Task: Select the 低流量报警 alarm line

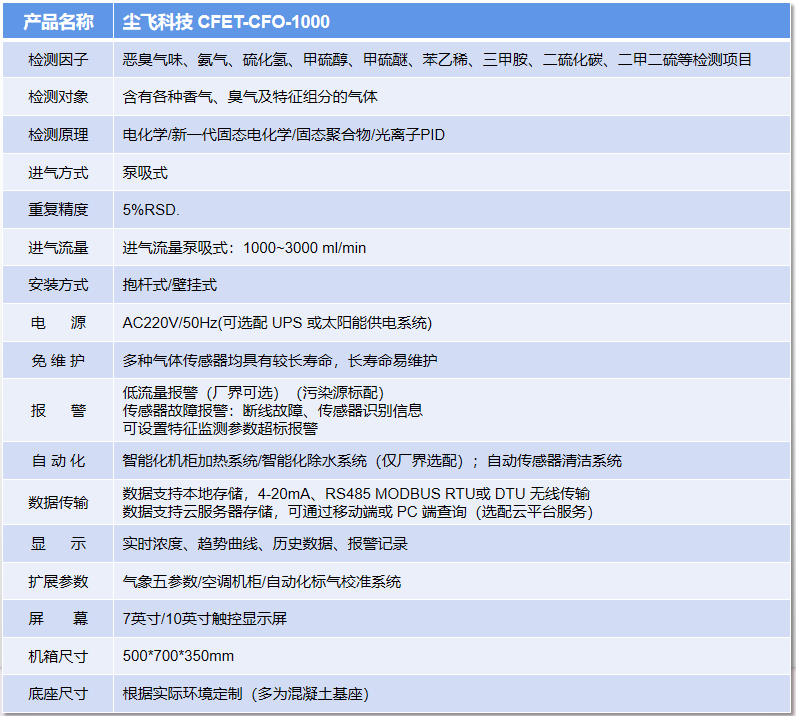Action: (x=252, y=393)
